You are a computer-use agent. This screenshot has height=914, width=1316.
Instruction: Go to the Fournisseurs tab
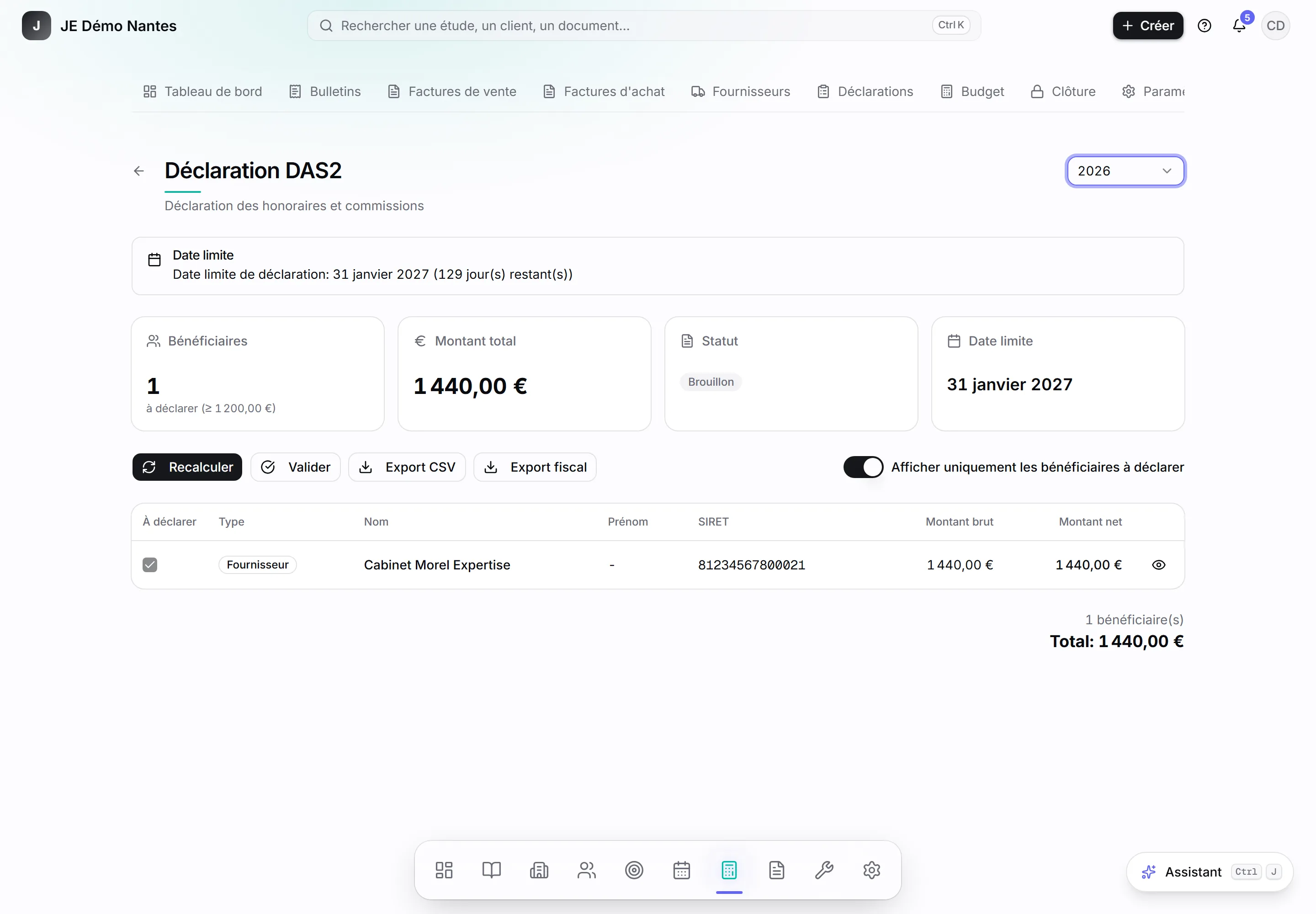coord(741,92)
